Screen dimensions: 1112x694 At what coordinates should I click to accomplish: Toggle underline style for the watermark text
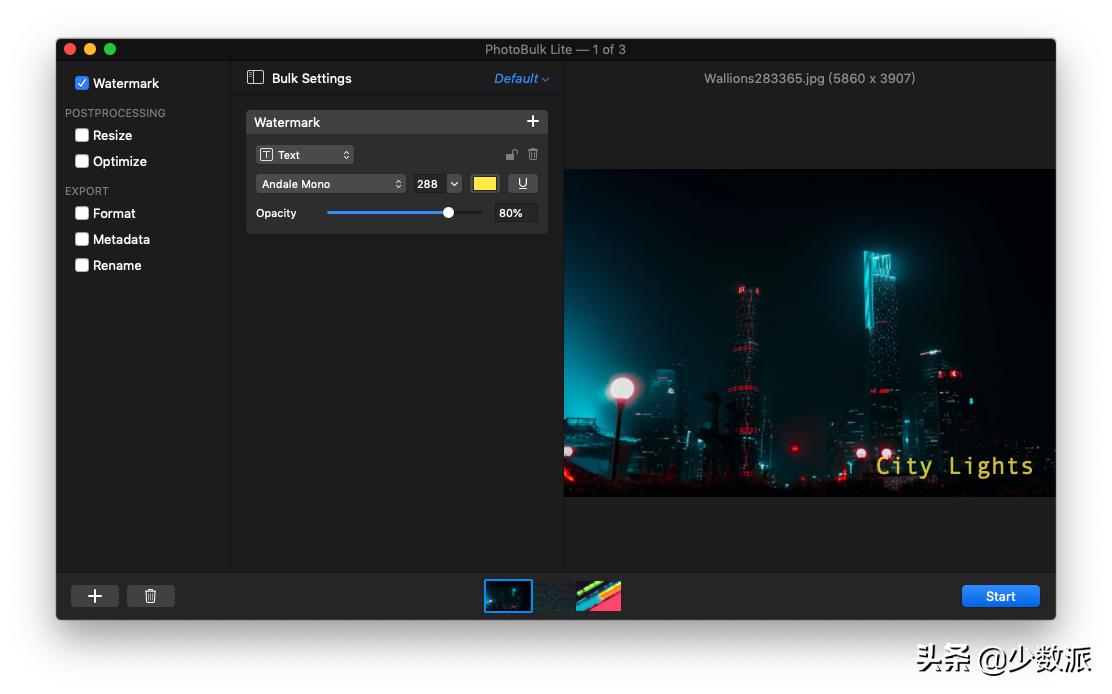(522, 184)
